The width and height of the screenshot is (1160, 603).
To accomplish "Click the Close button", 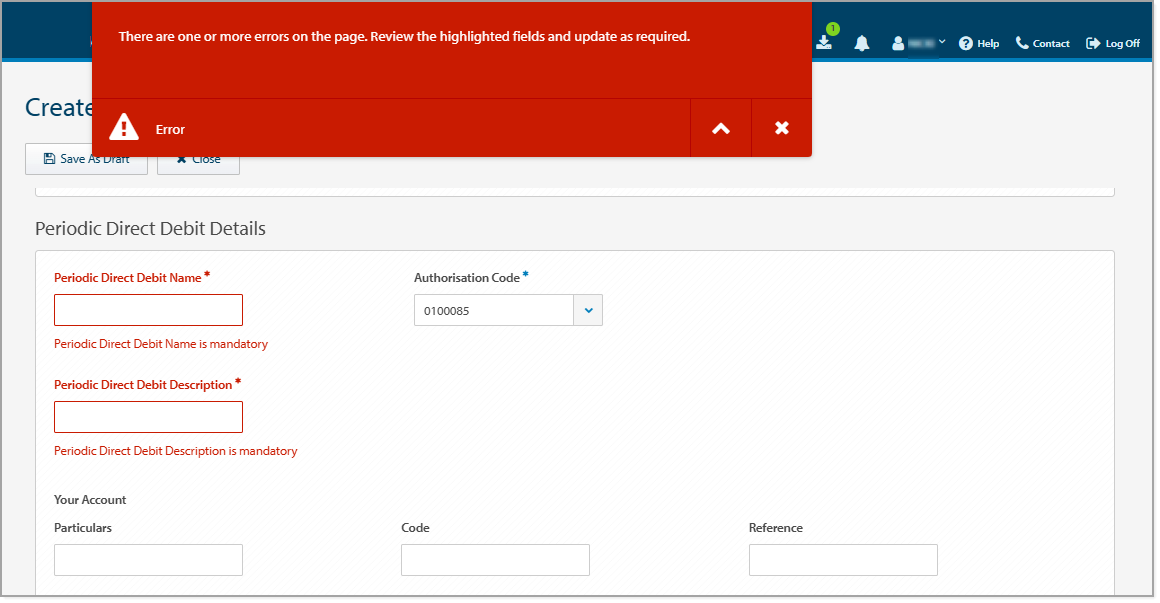I will click(198, 158).
